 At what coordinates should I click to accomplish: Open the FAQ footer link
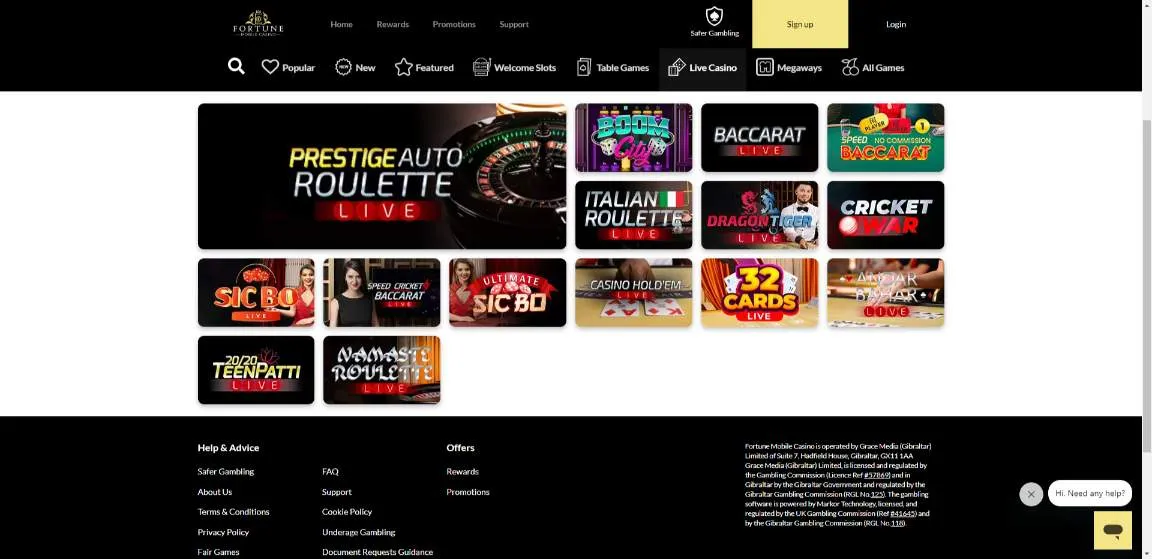(331, 472)
